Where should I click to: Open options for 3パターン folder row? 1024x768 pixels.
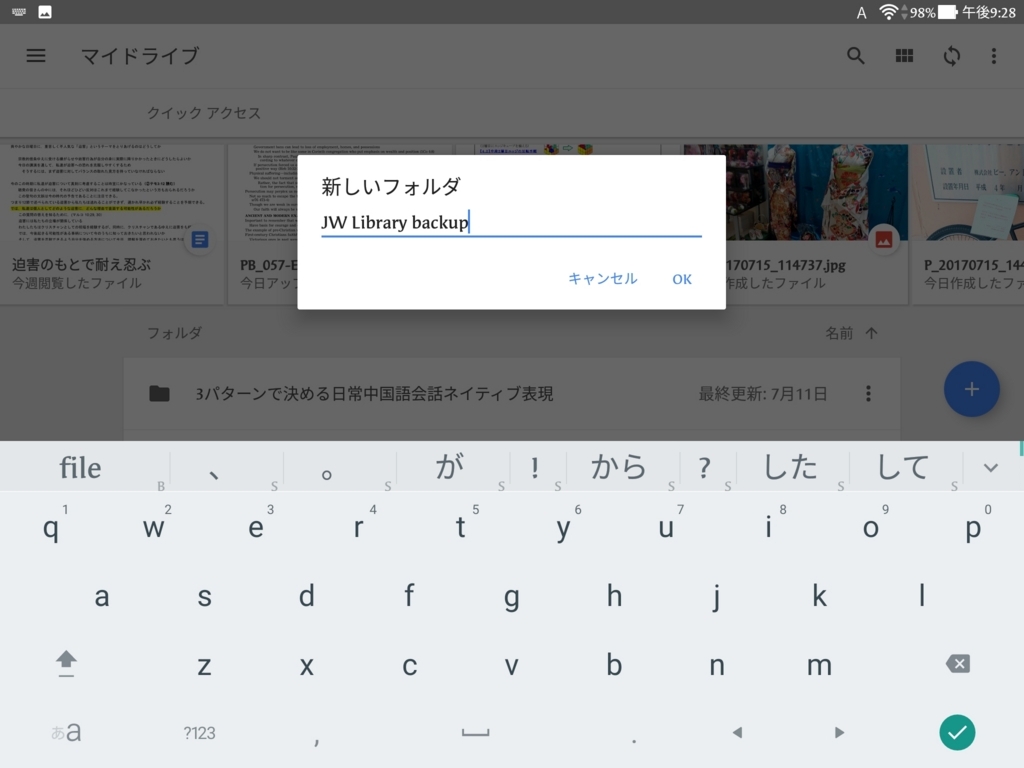coord(868,393)
